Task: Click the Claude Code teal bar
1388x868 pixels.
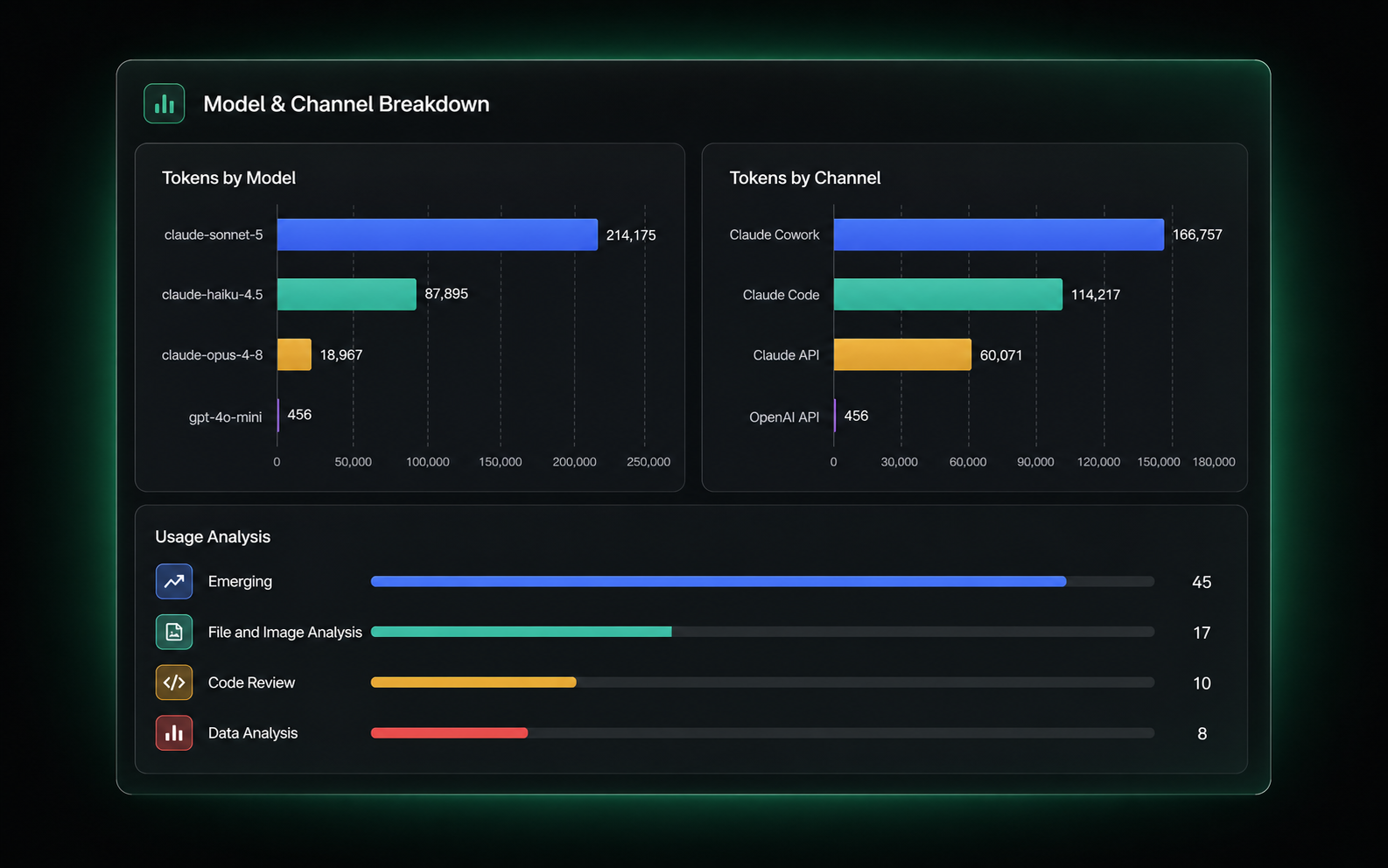Action: click(948, 294)
